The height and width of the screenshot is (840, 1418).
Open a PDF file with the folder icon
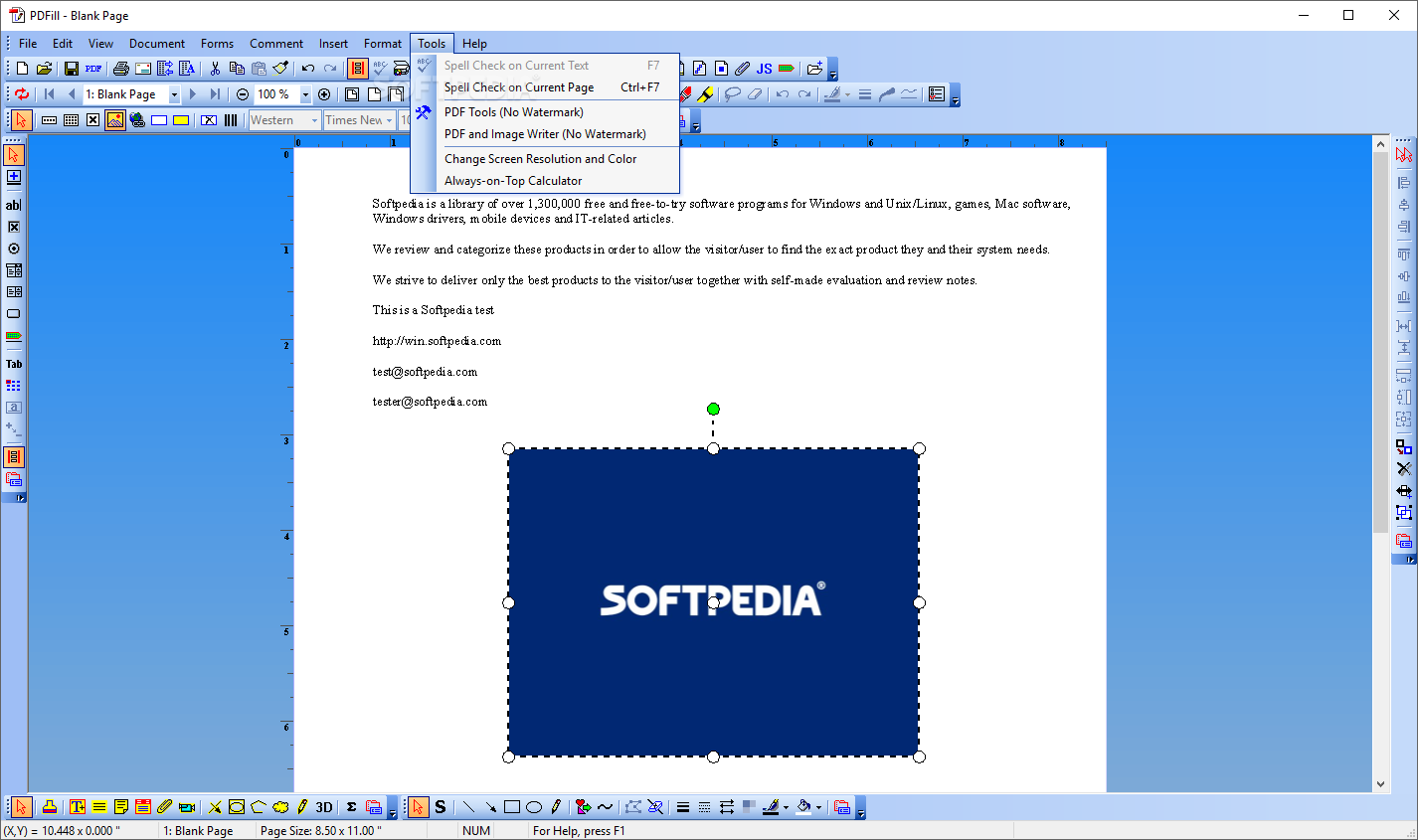tap(44, 69)
